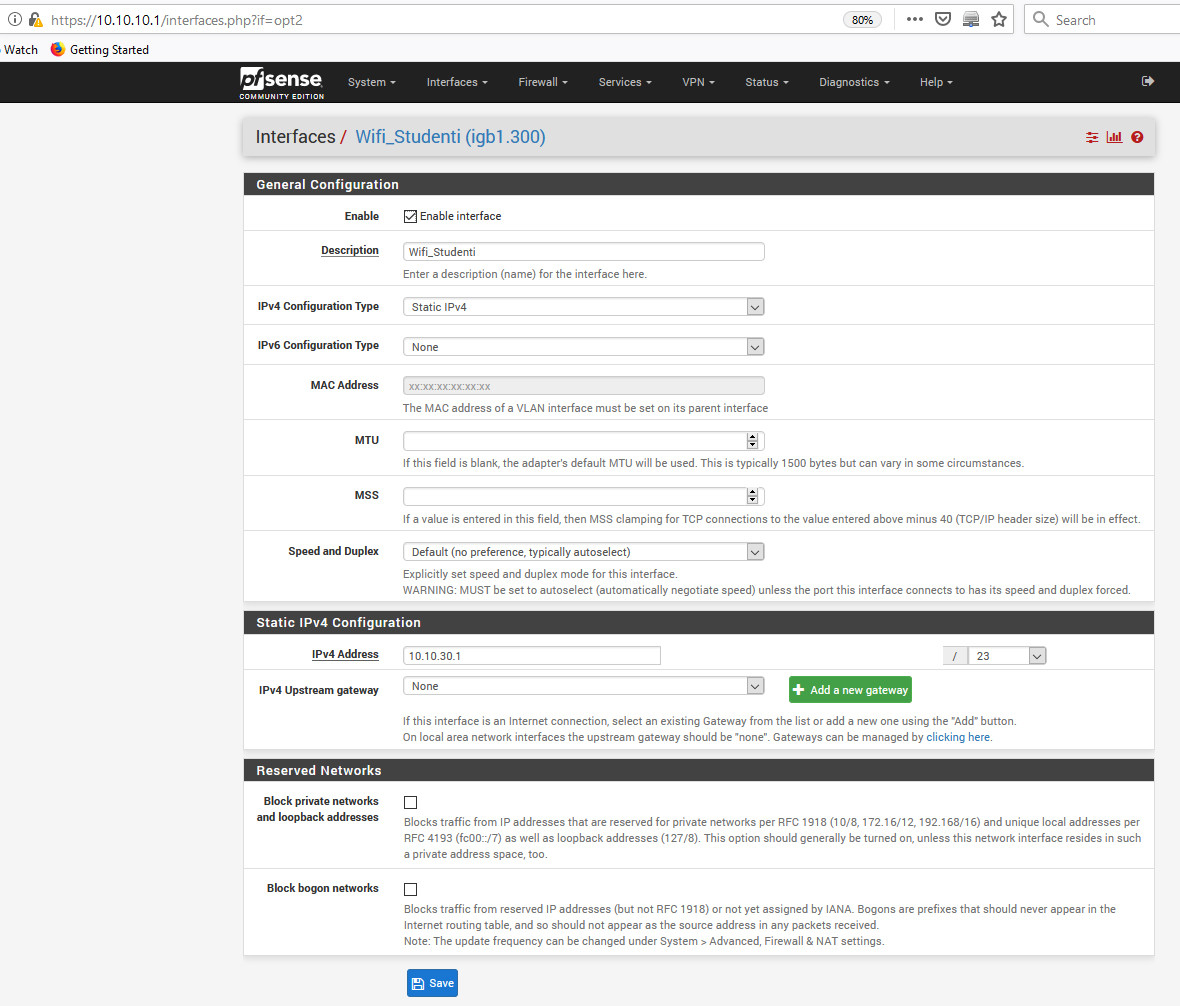
Task: Click the Reserved Networks section header
Action: click(x=698, y=770)
